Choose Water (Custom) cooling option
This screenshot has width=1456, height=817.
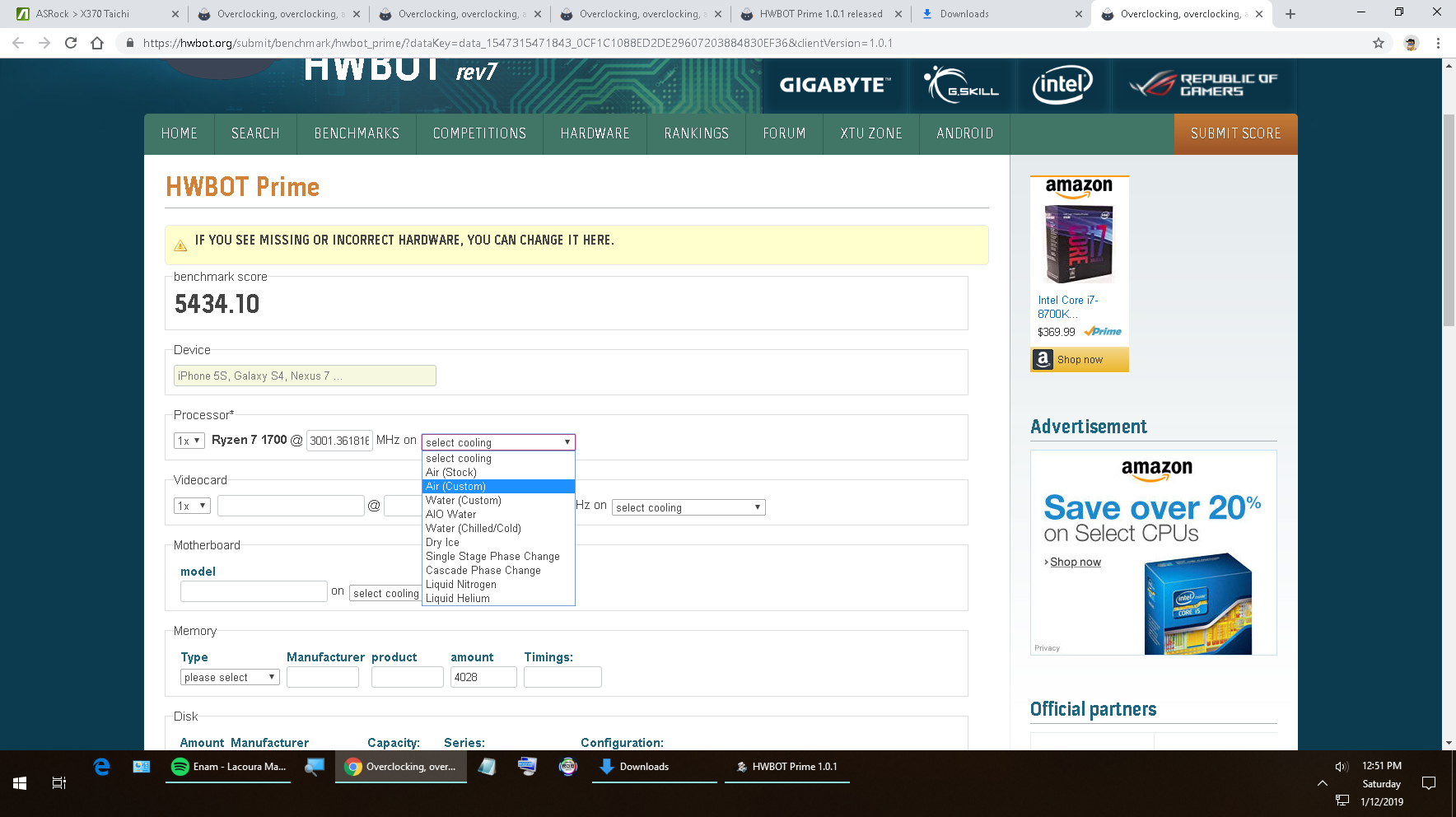[498, 501]
